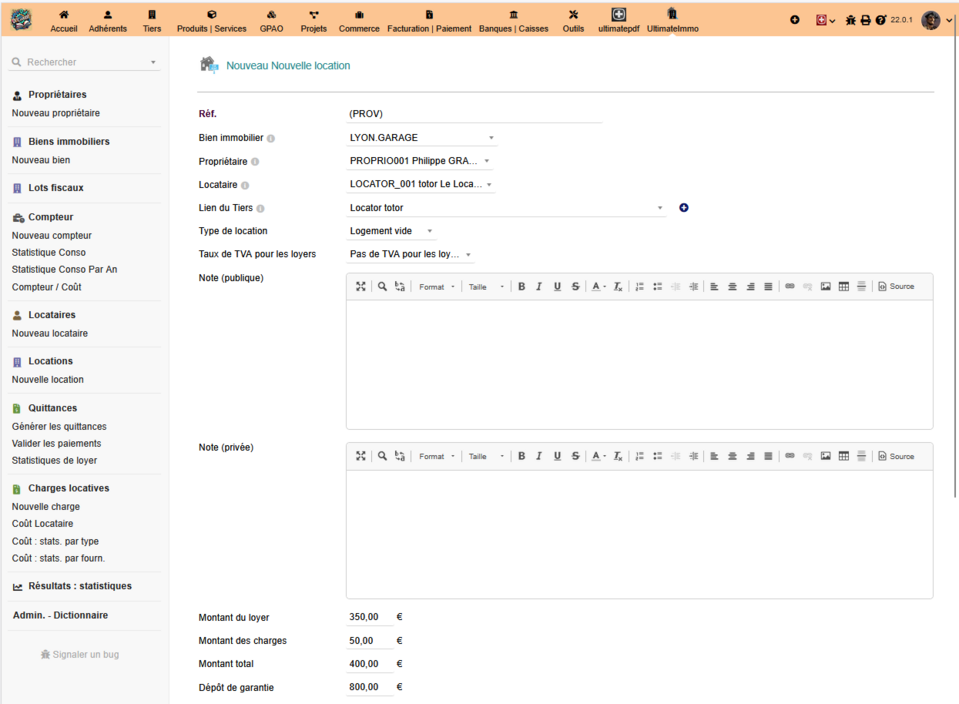This screenshot has width=959, height=704.
Task: Insert table in private note editor
Action: point(843,456)
